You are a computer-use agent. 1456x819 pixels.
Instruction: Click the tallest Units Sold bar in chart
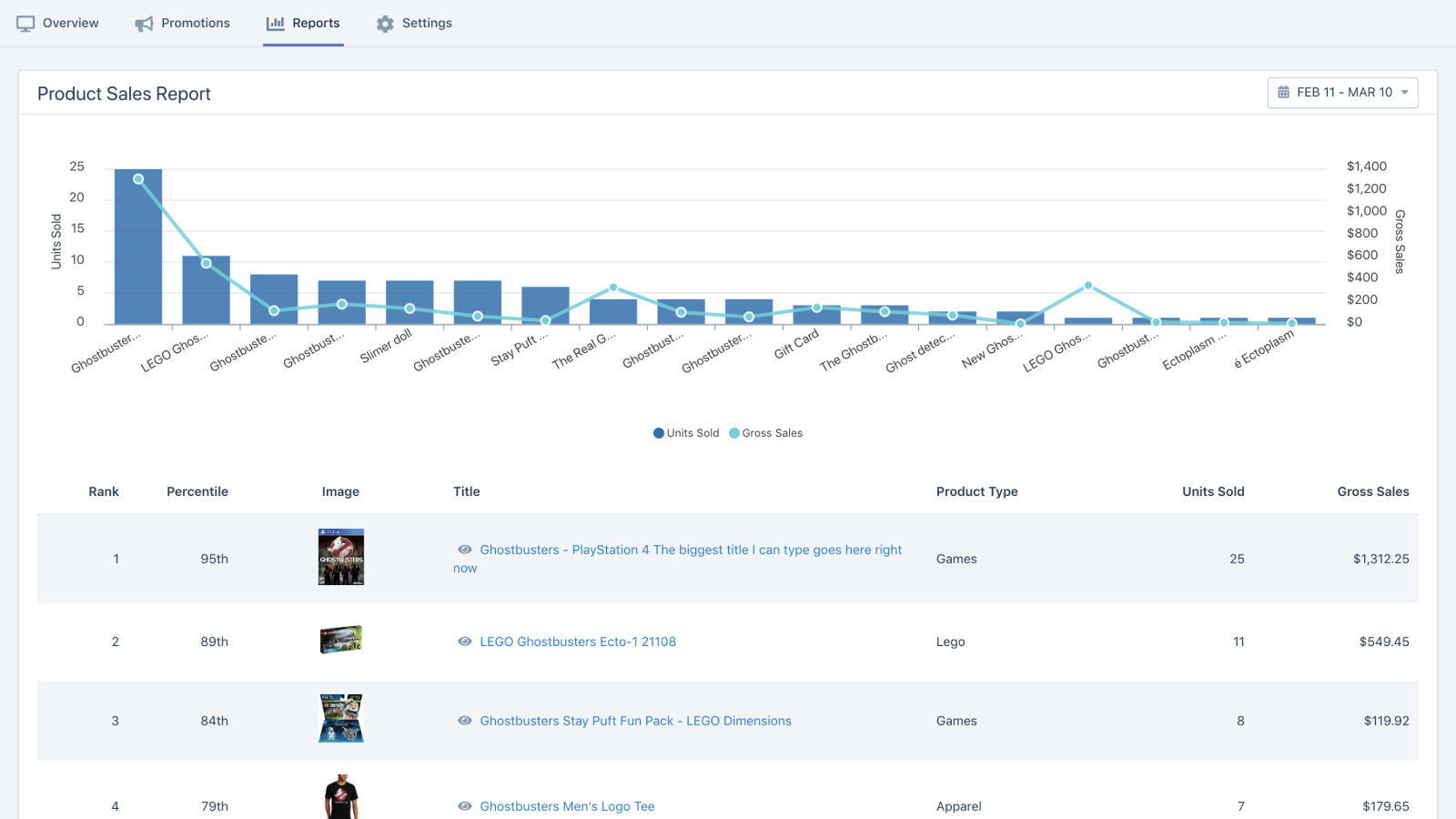(138, 255)
